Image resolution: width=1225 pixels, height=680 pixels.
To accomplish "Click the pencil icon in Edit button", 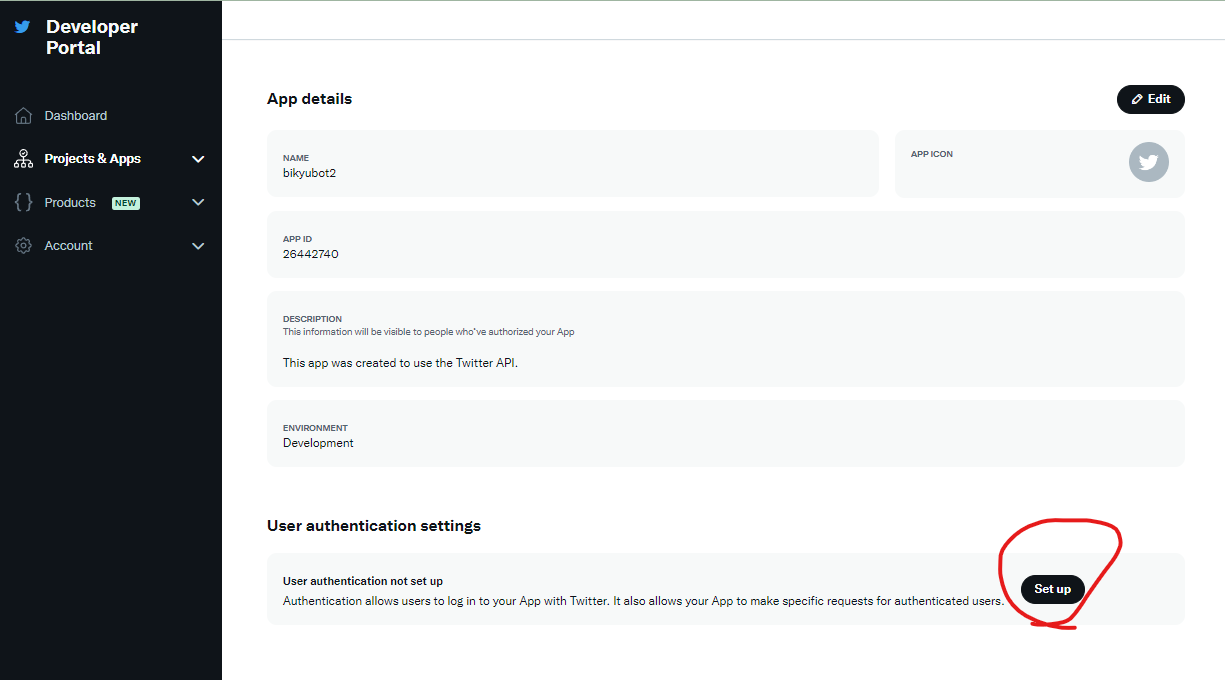I will click(1137, 100).
